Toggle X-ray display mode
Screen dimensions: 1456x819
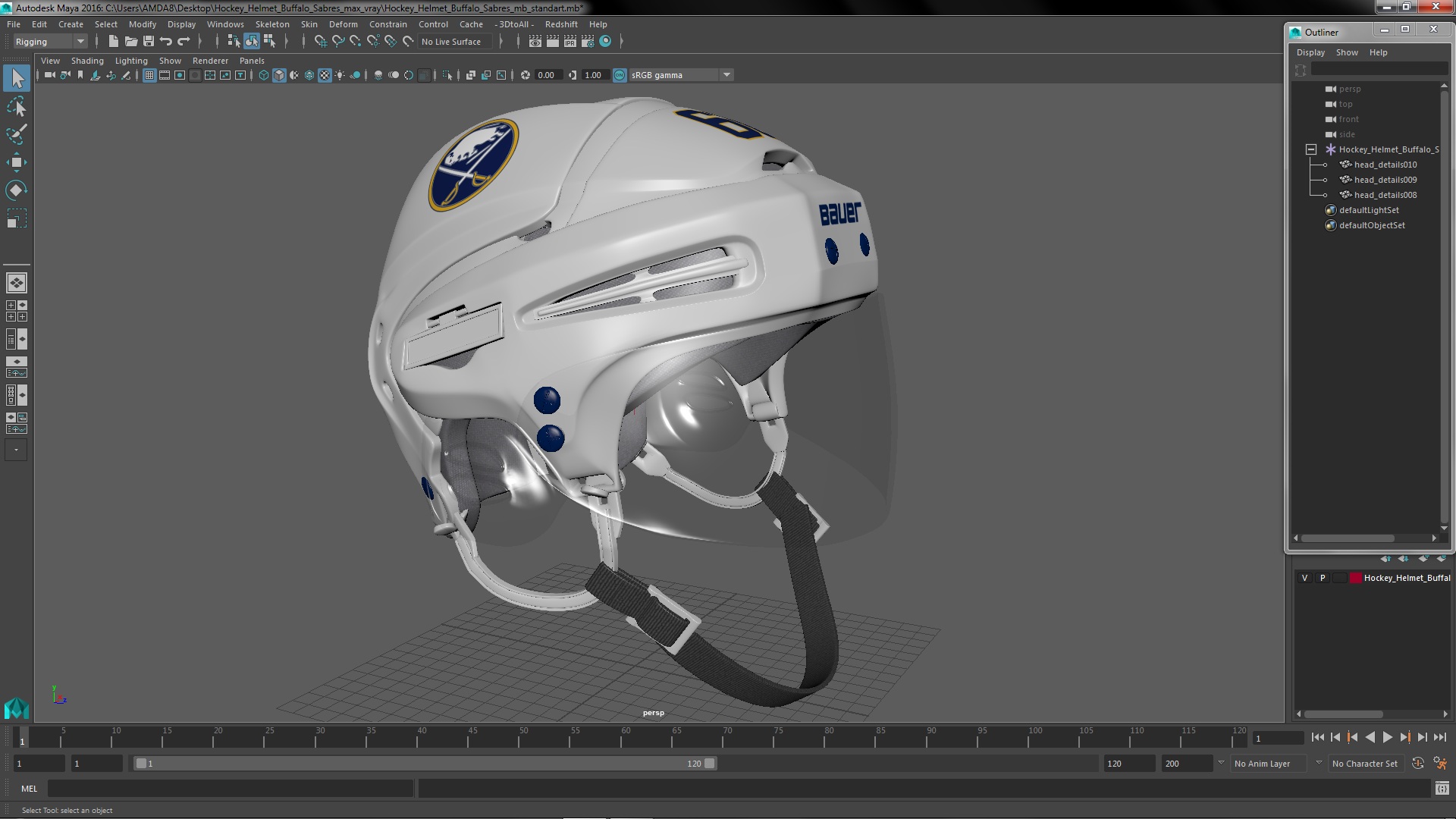tap(471, 75)
